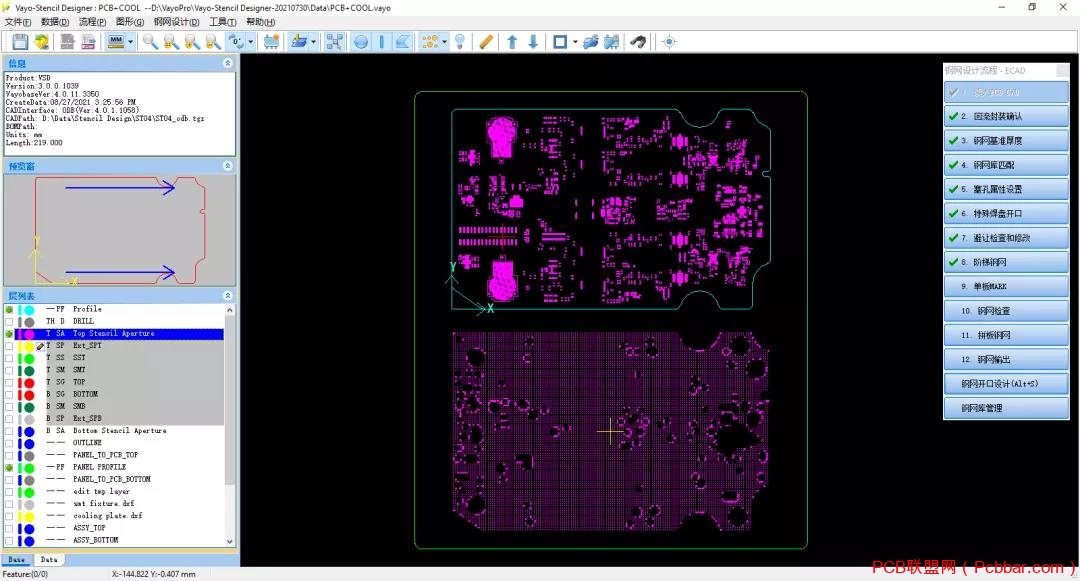
Task: Collapse the 层列表 panel with its chevron
Action: pos(227,295)
